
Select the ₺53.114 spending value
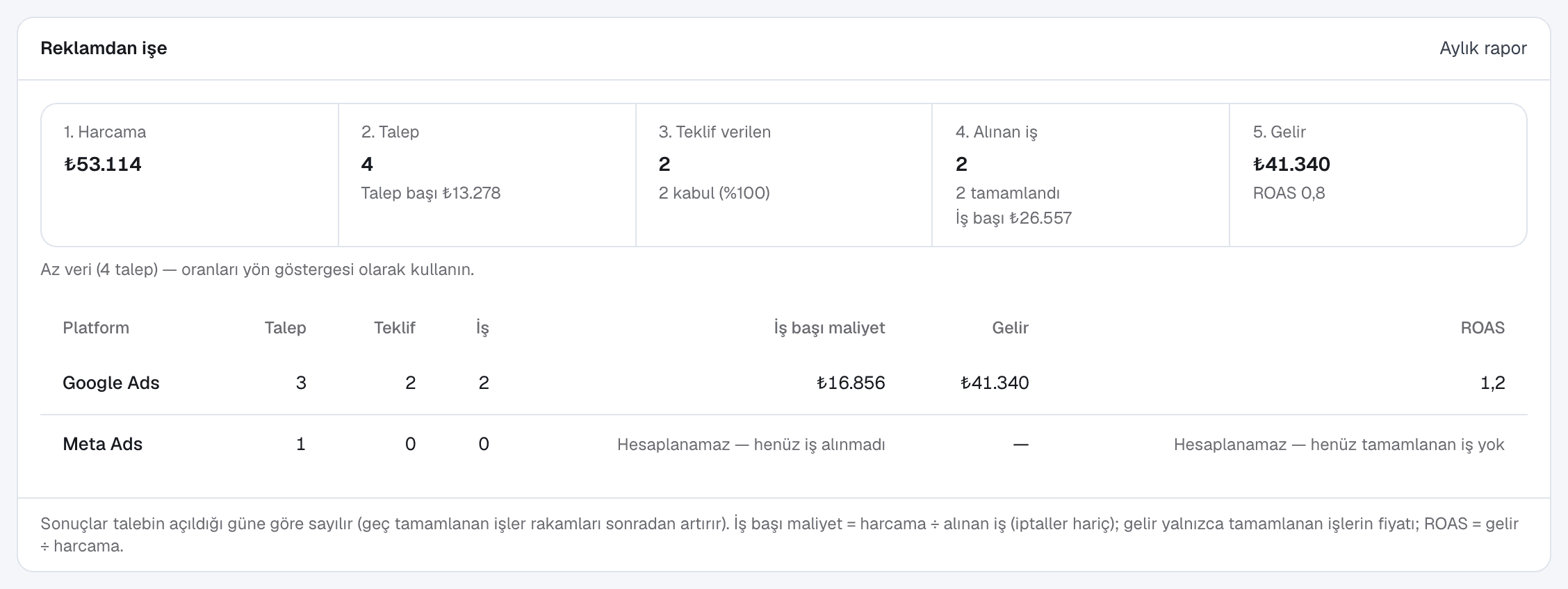[x=102, y=164]
